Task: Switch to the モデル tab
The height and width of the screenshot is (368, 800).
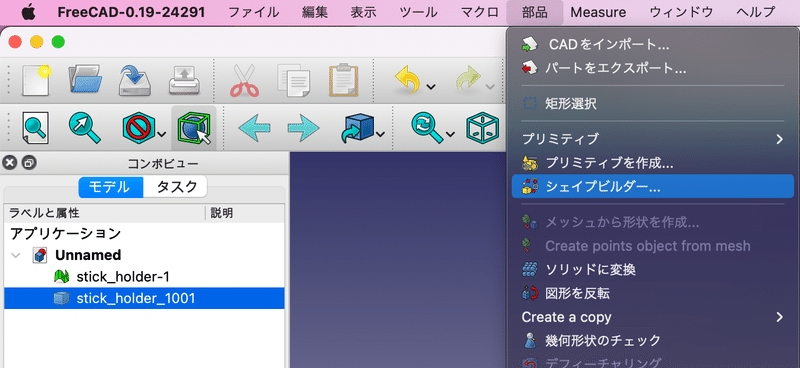Action: point(111,187)
